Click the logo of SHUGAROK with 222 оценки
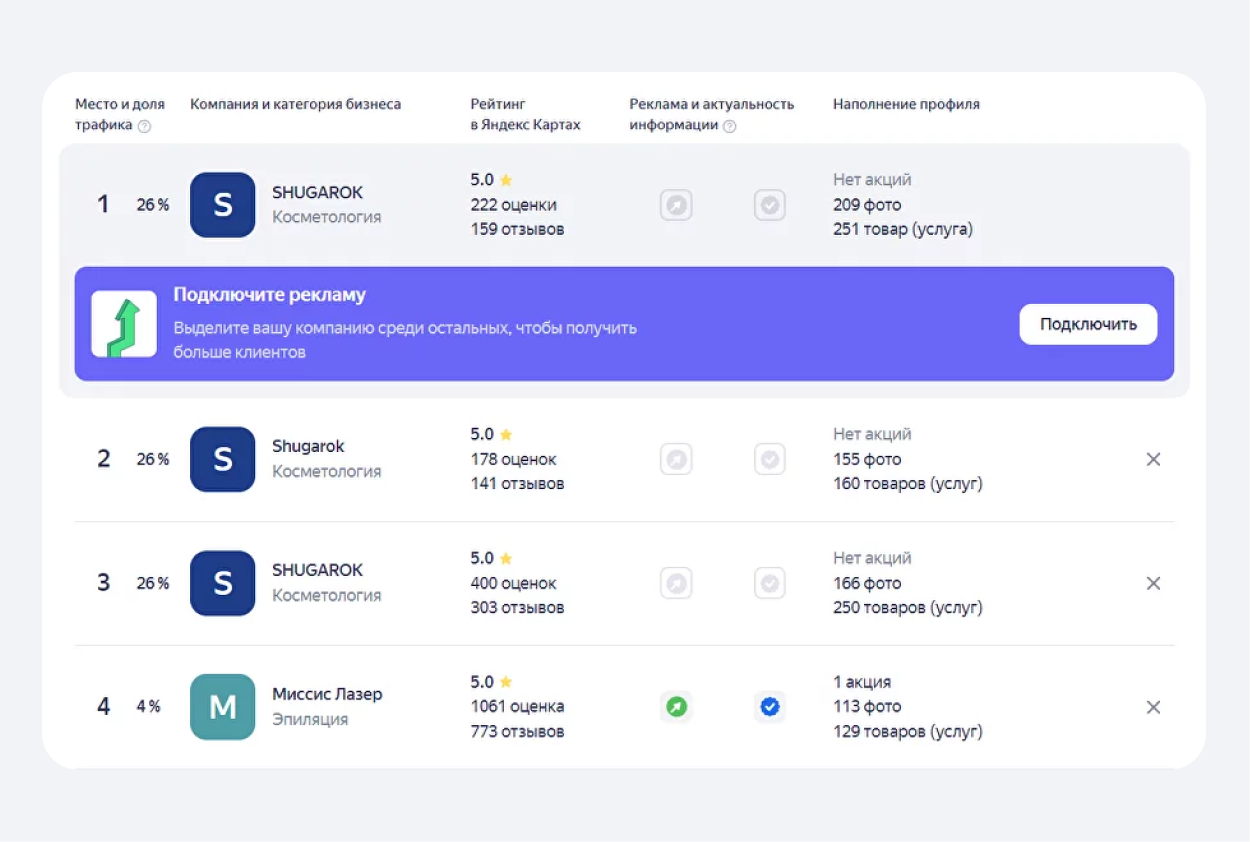The height and width of the screenshot is (842, 1250). pos(223,205)
